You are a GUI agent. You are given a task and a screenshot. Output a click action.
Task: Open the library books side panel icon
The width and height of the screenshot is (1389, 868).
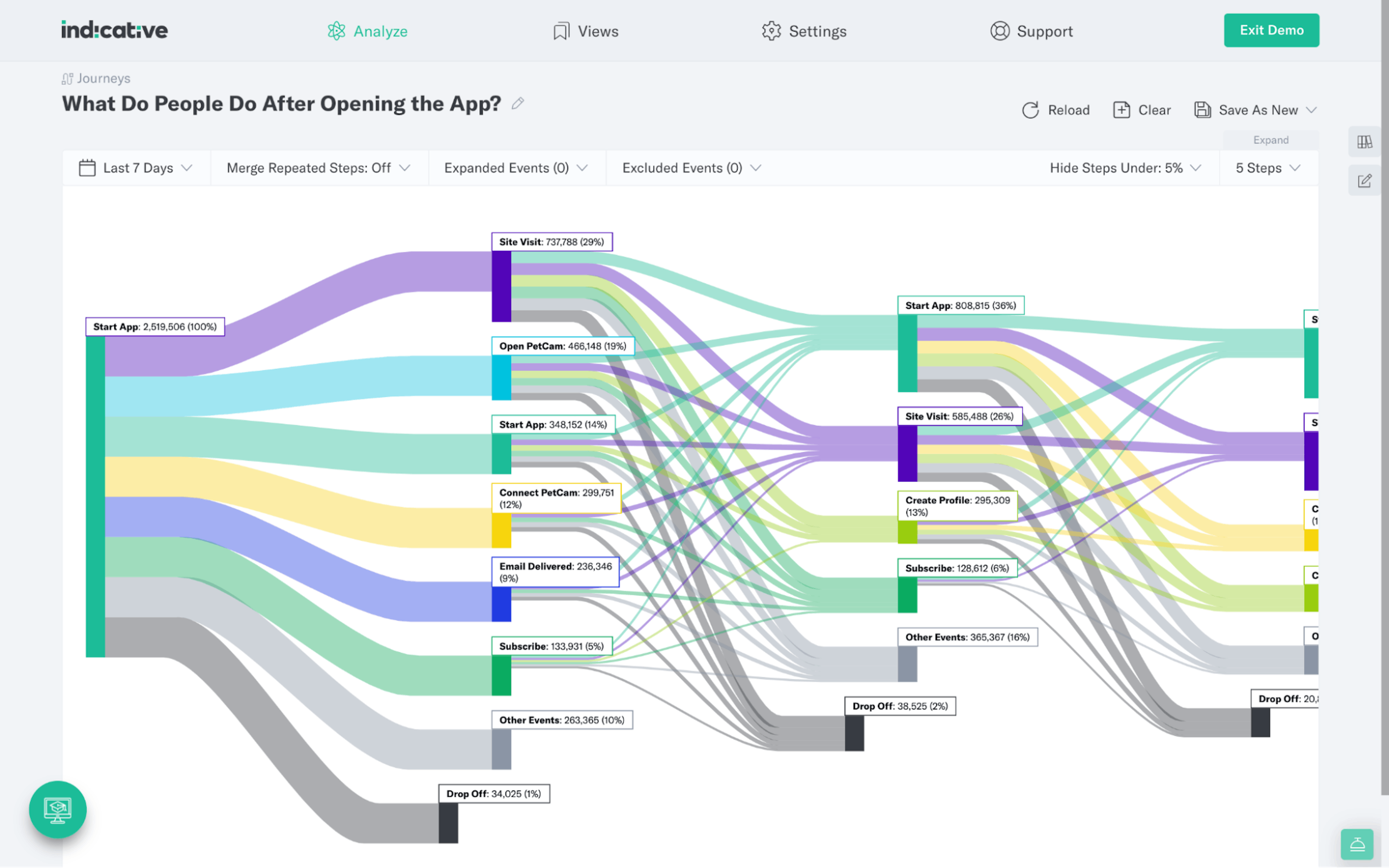1364,142
